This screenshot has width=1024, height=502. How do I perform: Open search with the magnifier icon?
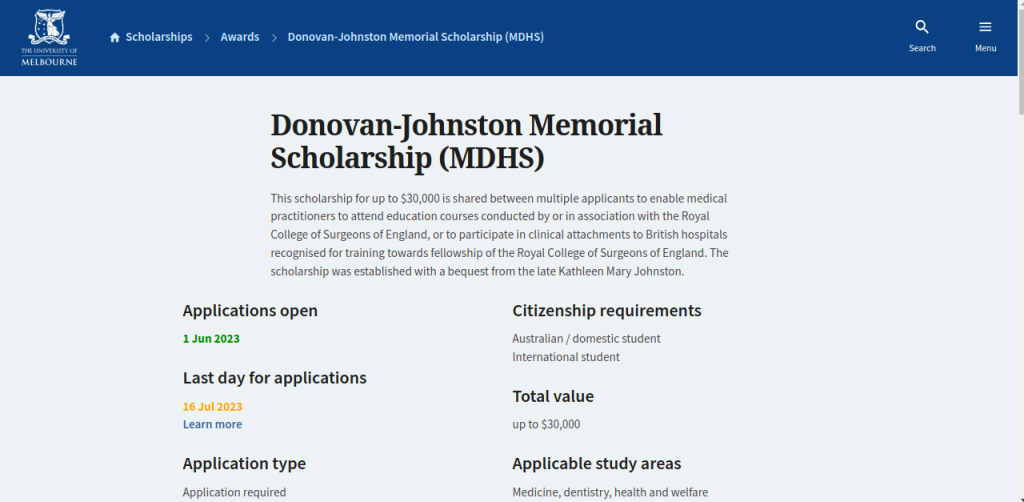click(x=922, y=28)
